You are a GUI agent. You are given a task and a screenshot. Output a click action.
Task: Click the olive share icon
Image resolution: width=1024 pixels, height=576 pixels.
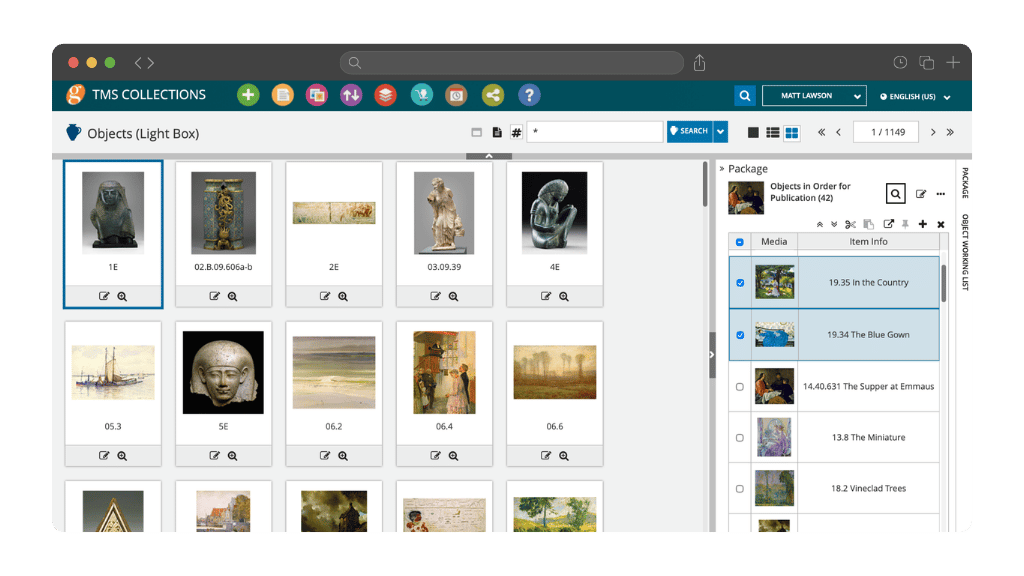click(x=492, y=95)
